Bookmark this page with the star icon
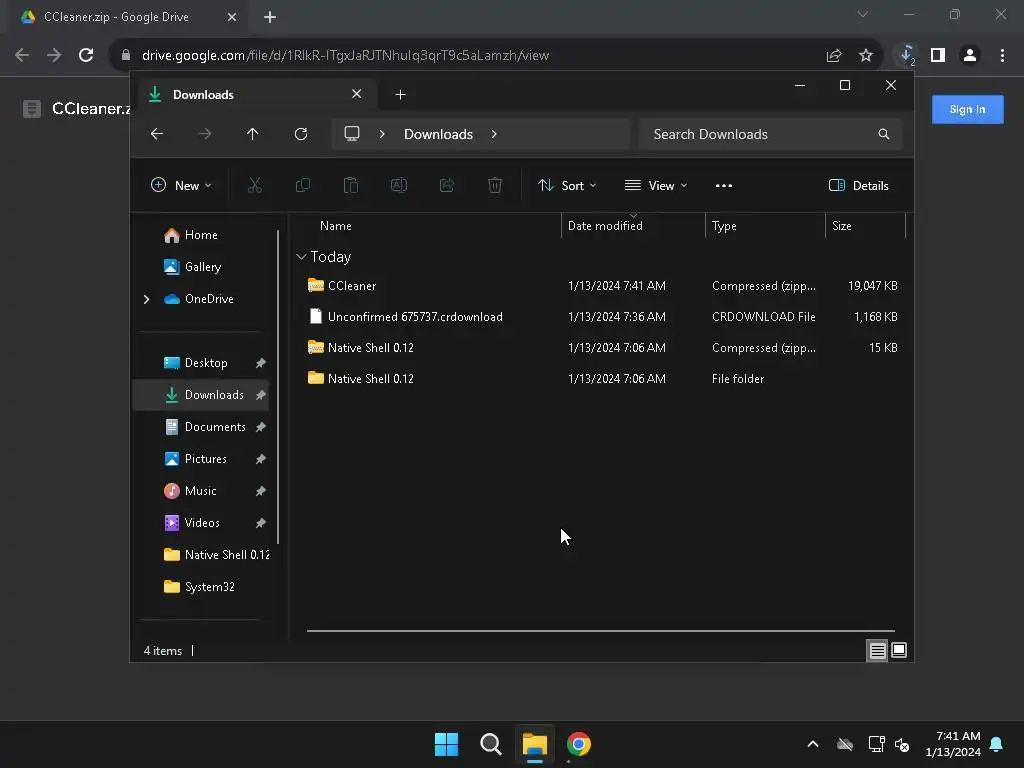This screenshot has height=768, width=1024. pyautogui.click(x=866, y=55)
